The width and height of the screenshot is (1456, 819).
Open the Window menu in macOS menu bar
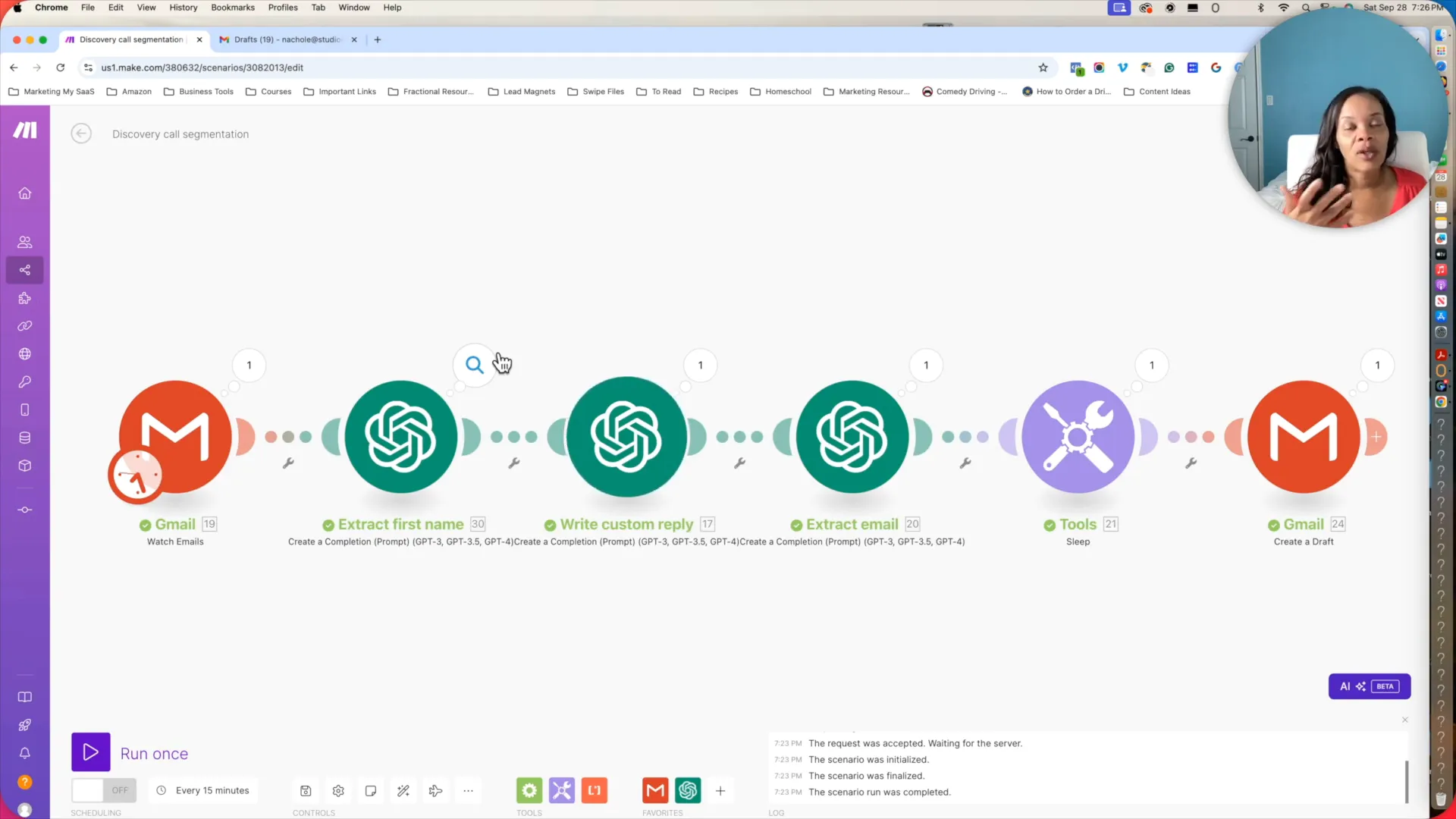tap(354, 7)
